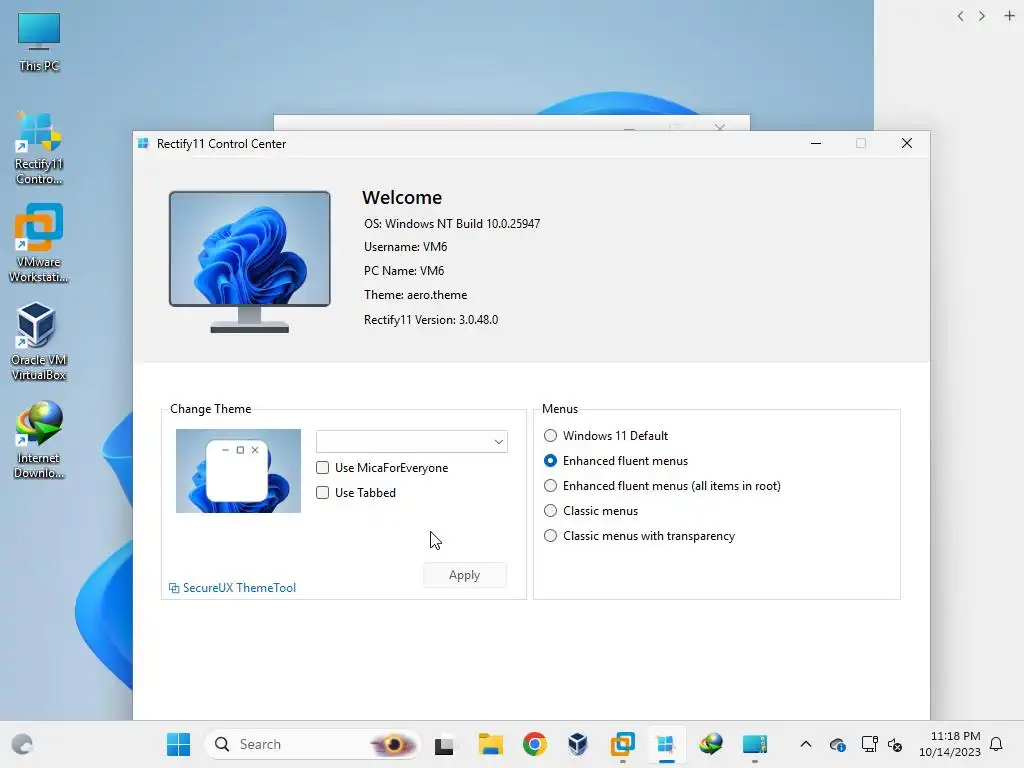
Task: Click the eye graphic in search box
Action: tap(393, 744)
